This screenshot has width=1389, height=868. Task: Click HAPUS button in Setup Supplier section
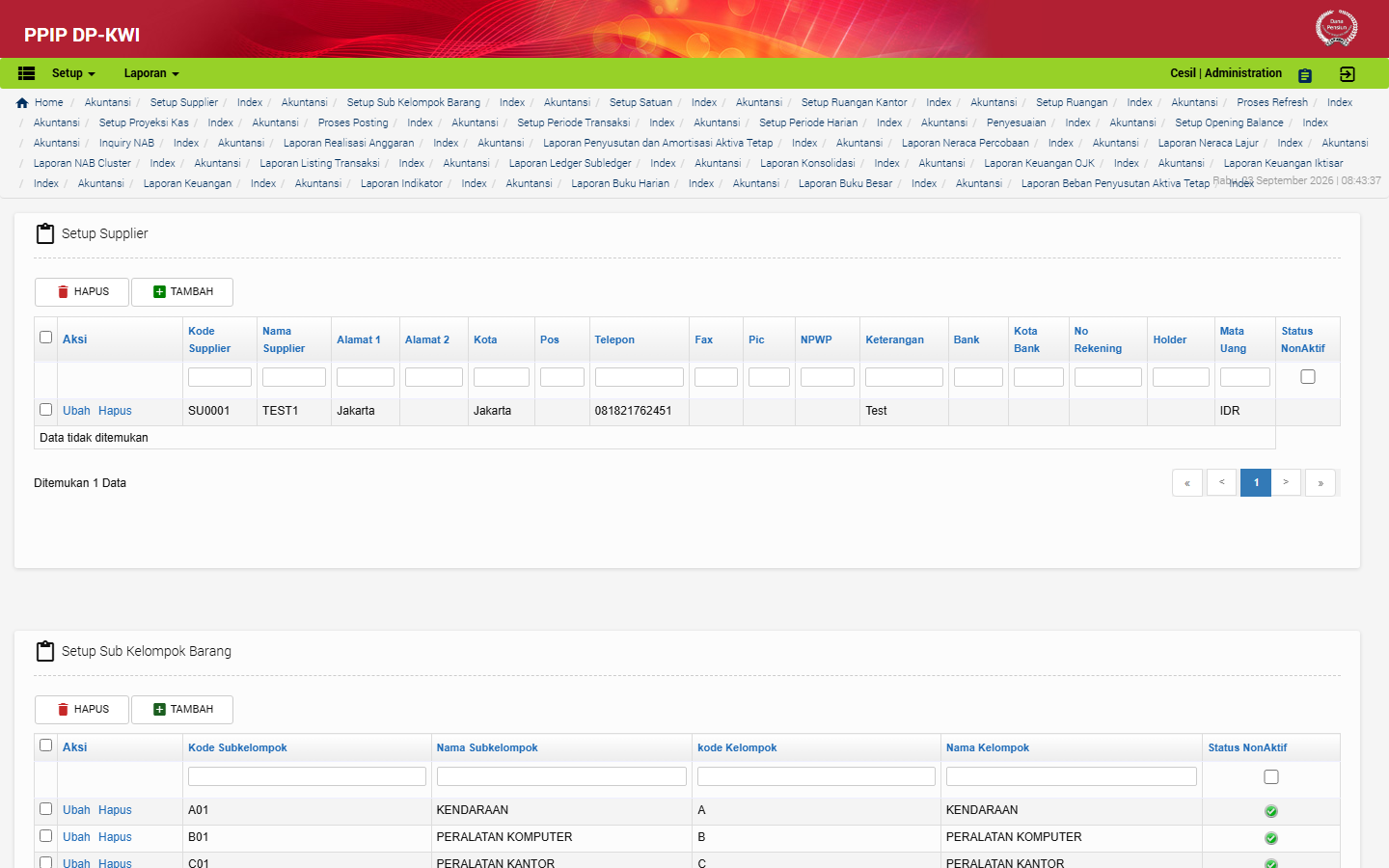[82, 292]
